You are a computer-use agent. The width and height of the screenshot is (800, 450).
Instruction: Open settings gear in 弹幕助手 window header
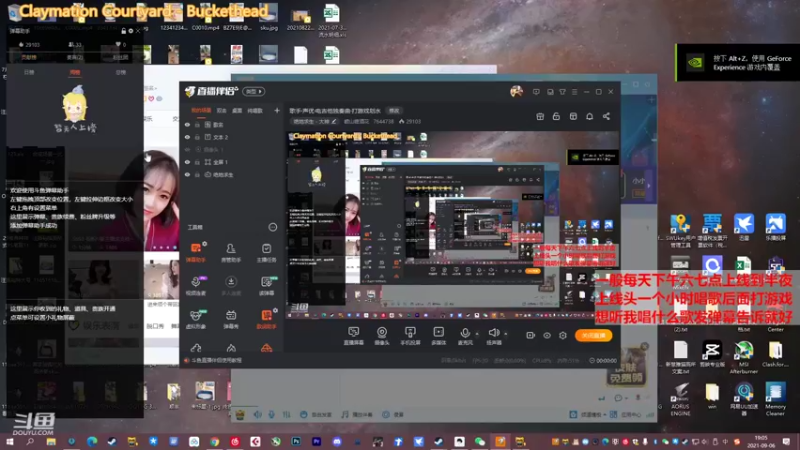[131, 31]
